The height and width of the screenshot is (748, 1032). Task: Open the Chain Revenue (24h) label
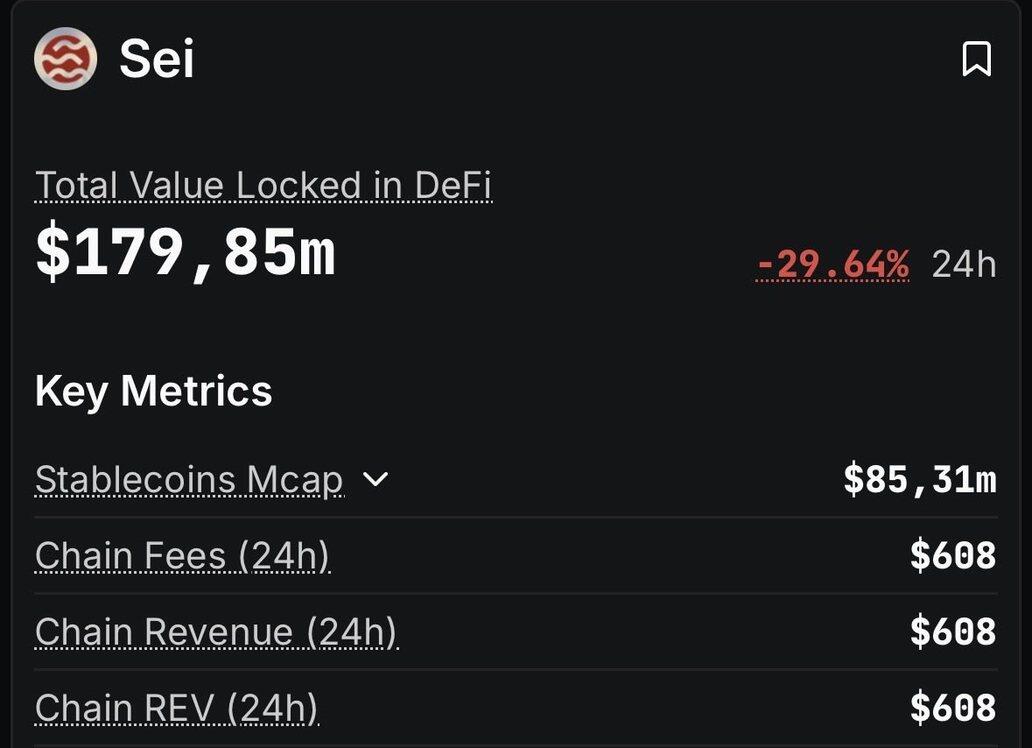(216, 632)
